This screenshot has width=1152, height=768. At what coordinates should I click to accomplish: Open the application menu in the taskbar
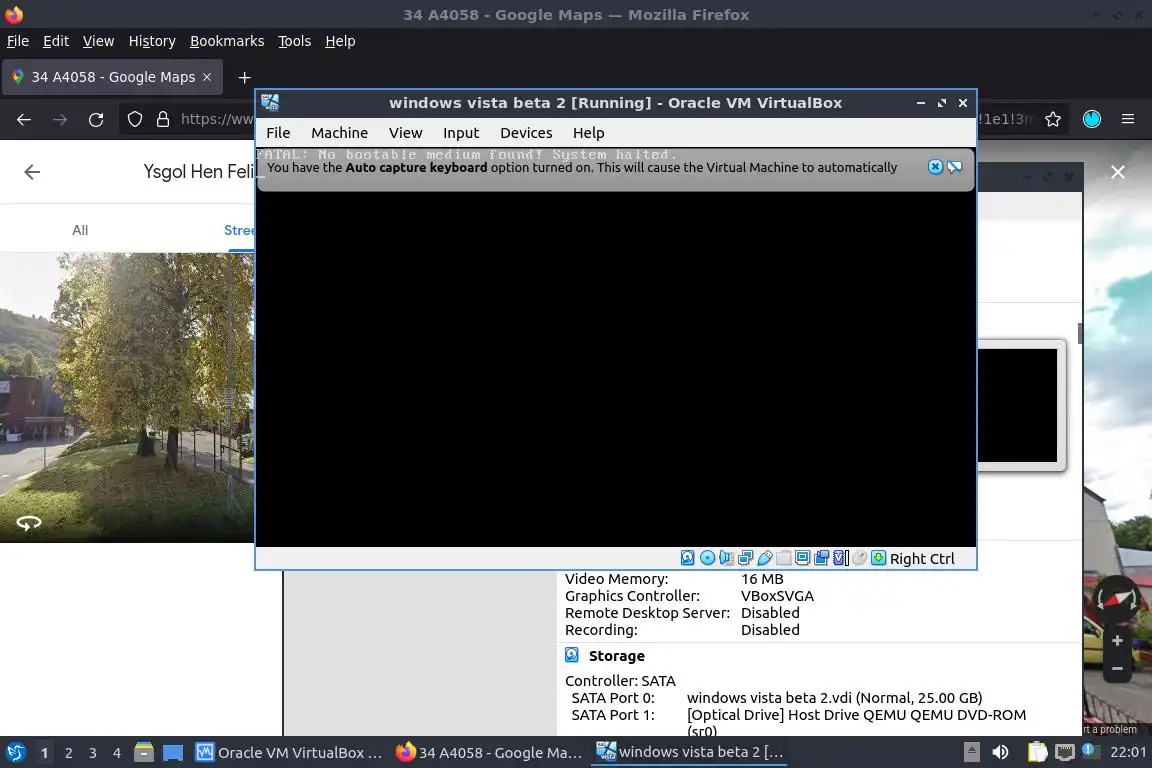click(x=15, y=753)
